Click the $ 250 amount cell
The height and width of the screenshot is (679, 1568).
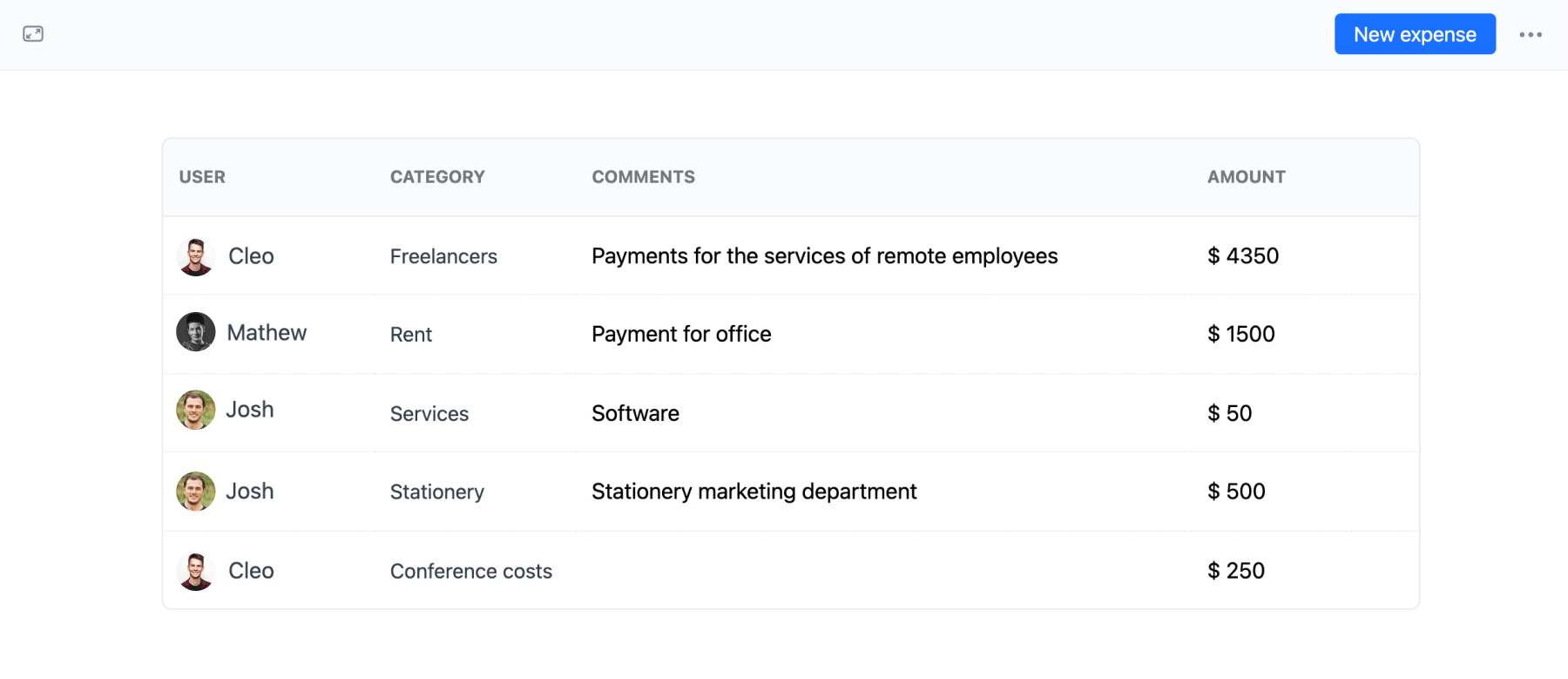coord(1235,571)
